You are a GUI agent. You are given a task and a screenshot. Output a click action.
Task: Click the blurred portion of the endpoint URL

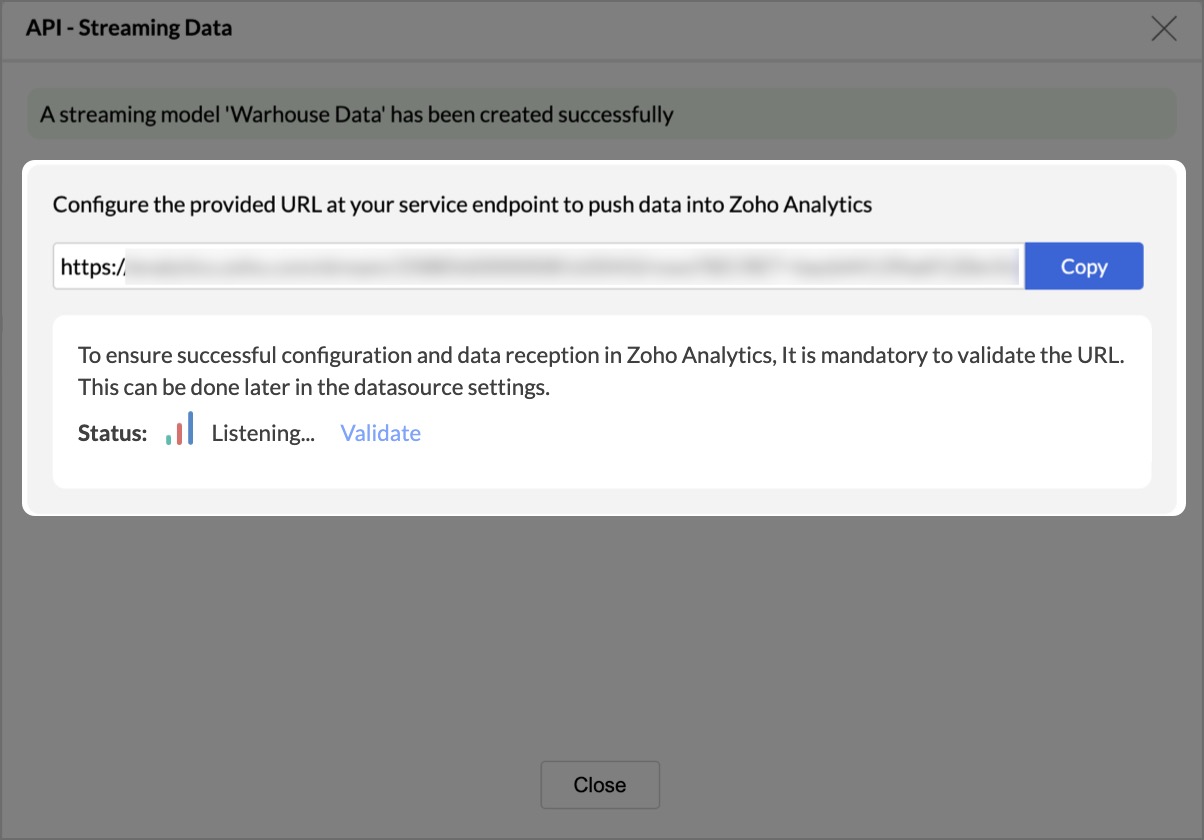(570, 267)
